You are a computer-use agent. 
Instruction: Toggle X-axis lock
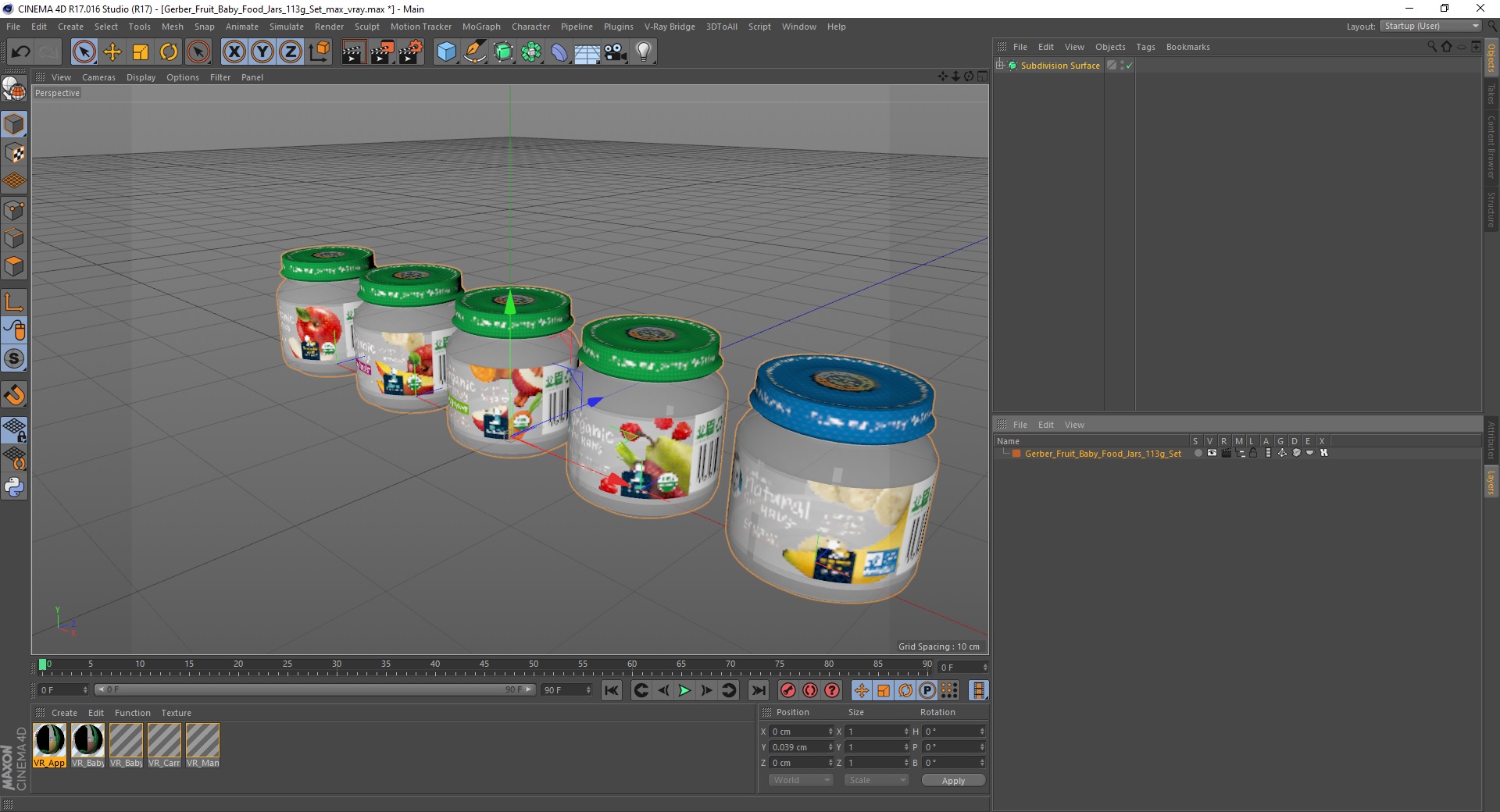pos(234,52)
